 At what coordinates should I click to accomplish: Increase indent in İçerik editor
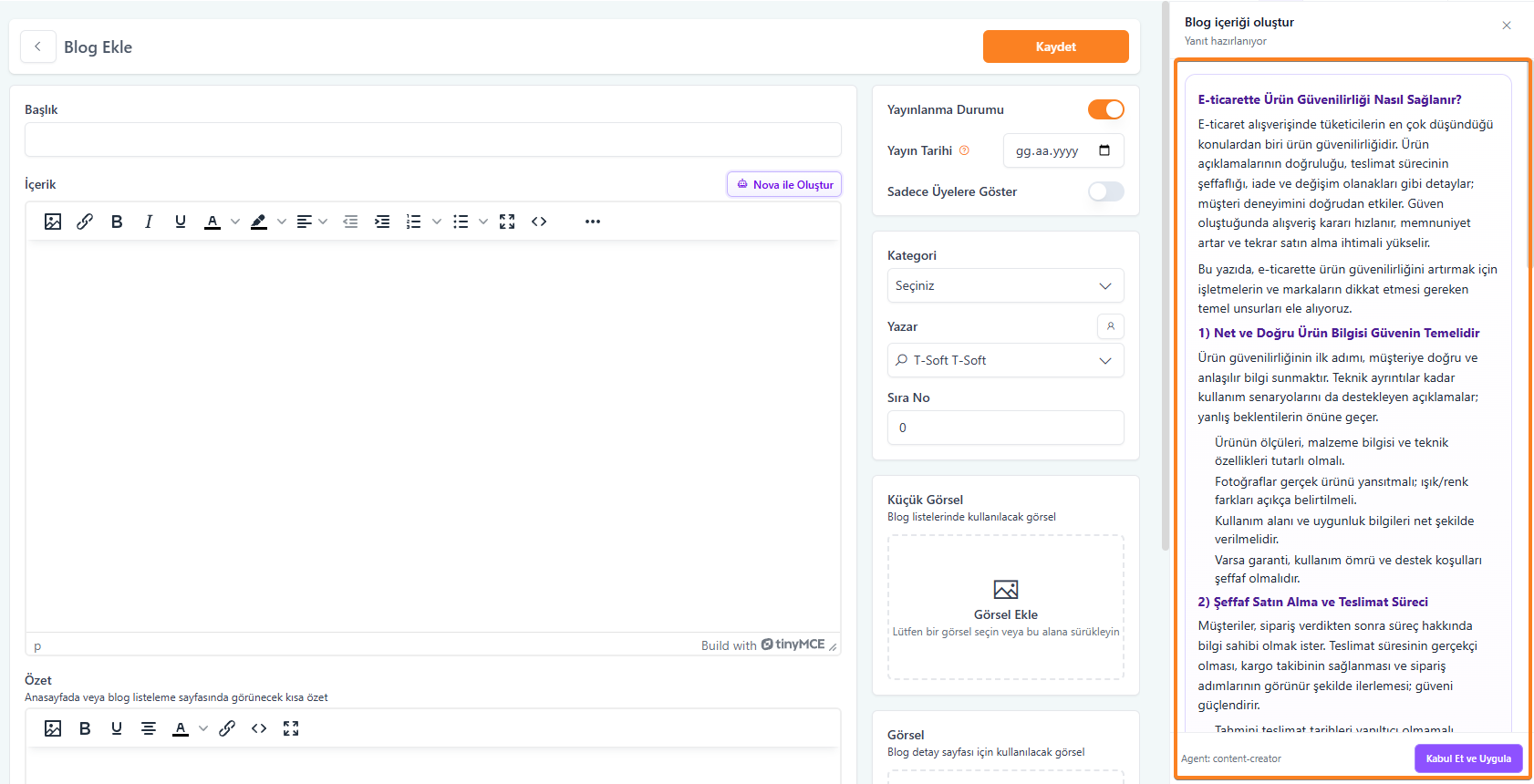382,222
